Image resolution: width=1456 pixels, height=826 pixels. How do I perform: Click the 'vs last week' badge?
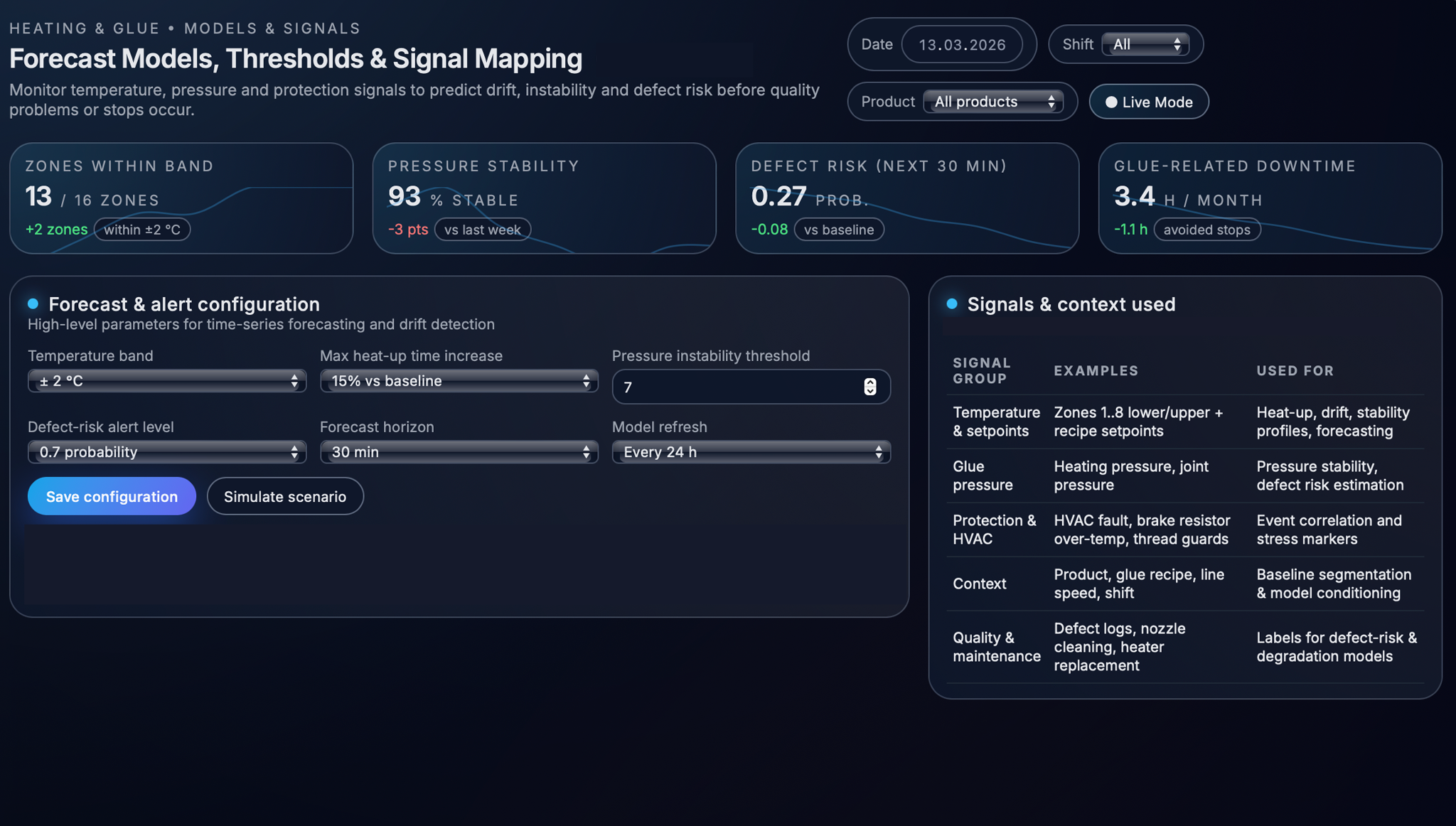pos(482,230)
